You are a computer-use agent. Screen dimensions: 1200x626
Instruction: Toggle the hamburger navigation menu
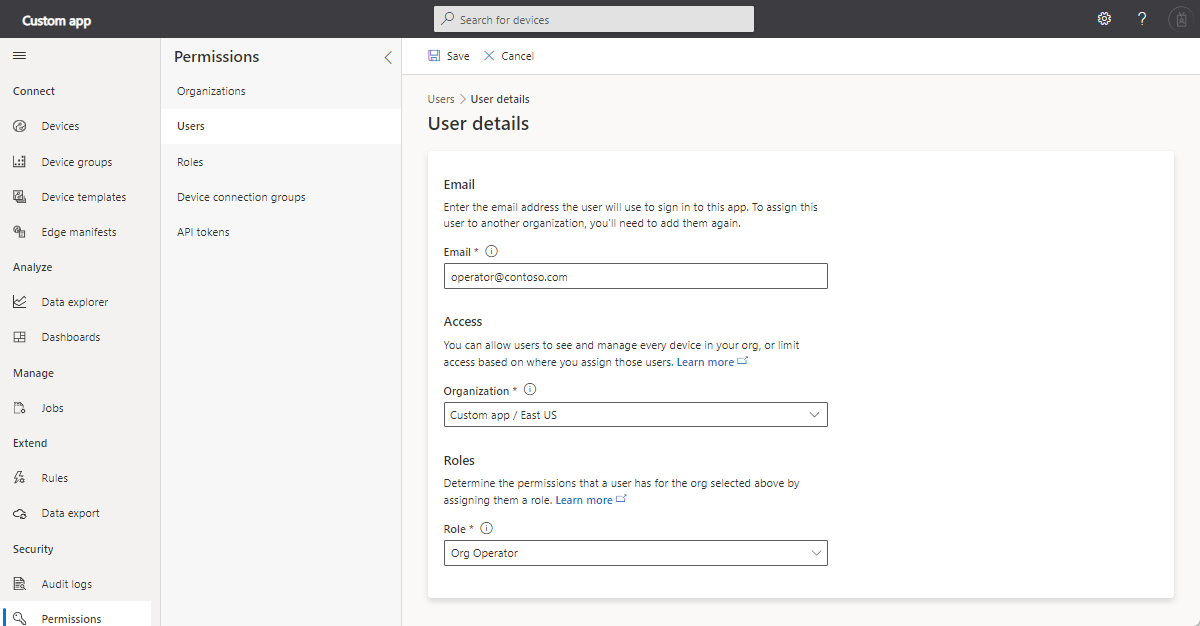pyautogui.click(x=19, y=56)
